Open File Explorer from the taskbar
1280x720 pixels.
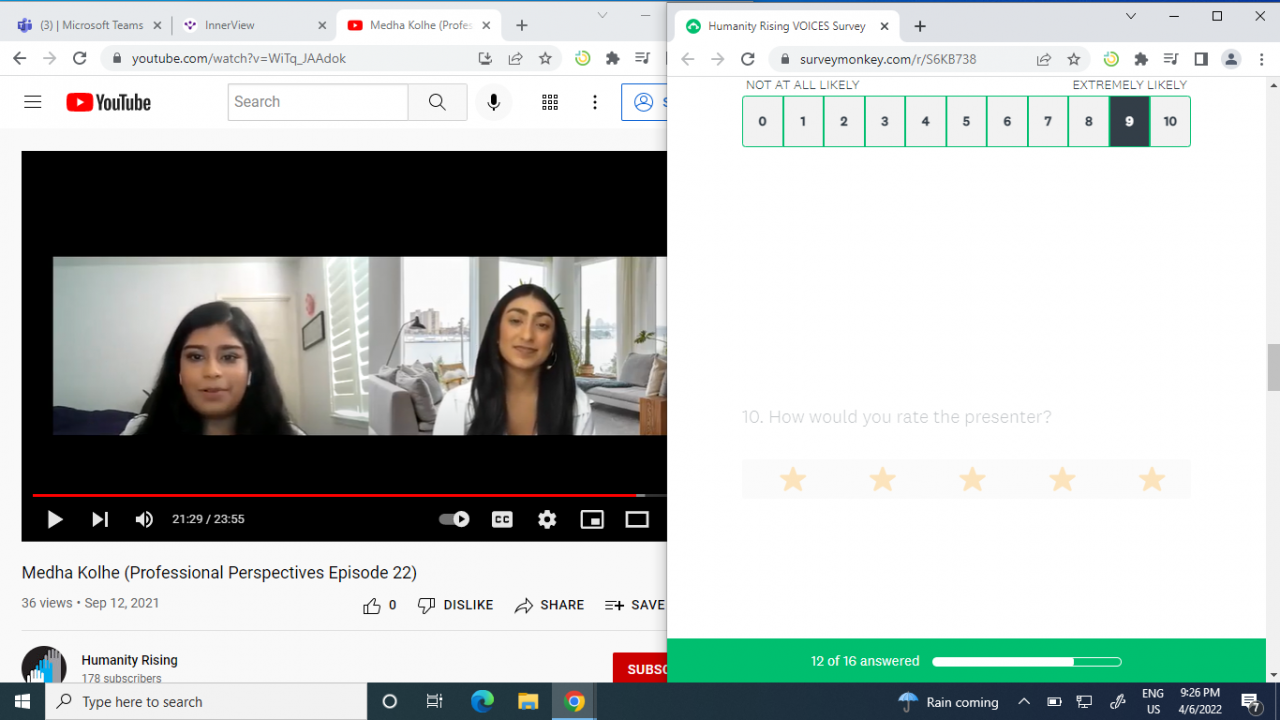pyautogui.click(x=528, y=701)
